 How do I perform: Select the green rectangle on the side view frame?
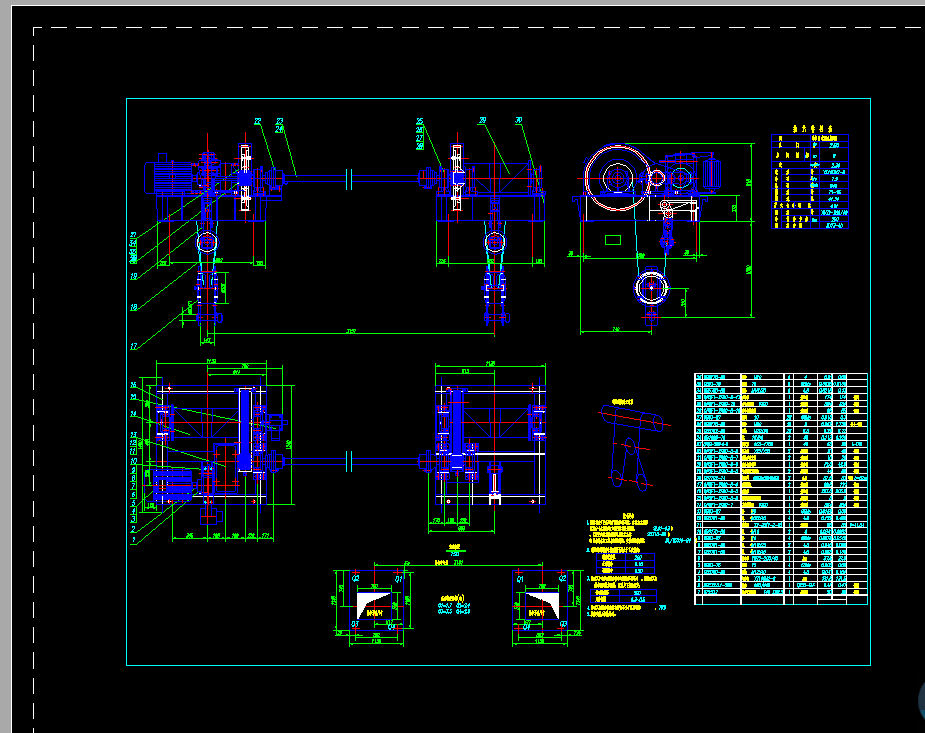click(613, 240)
